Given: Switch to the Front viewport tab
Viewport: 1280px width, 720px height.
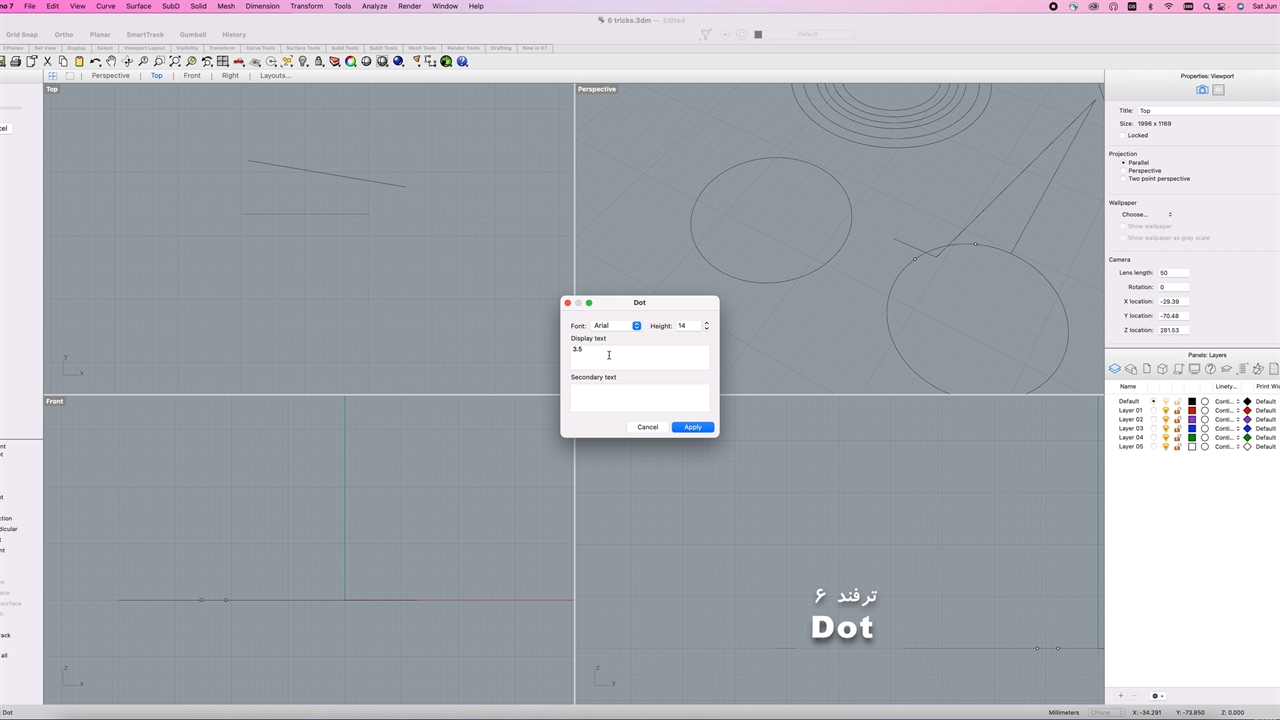Looking at the screenshot, I should (192, 76).
